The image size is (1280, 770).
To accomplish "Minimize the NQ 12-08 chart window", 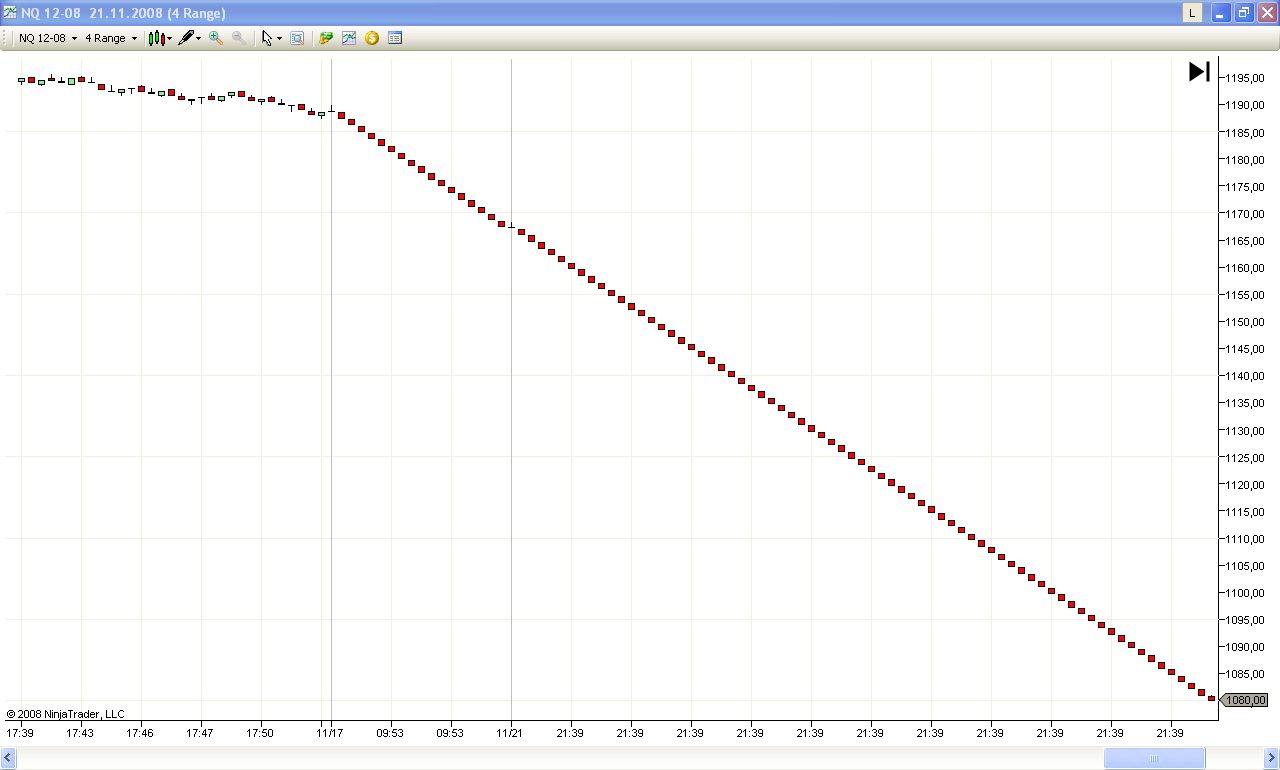I will coord(1221,13).
